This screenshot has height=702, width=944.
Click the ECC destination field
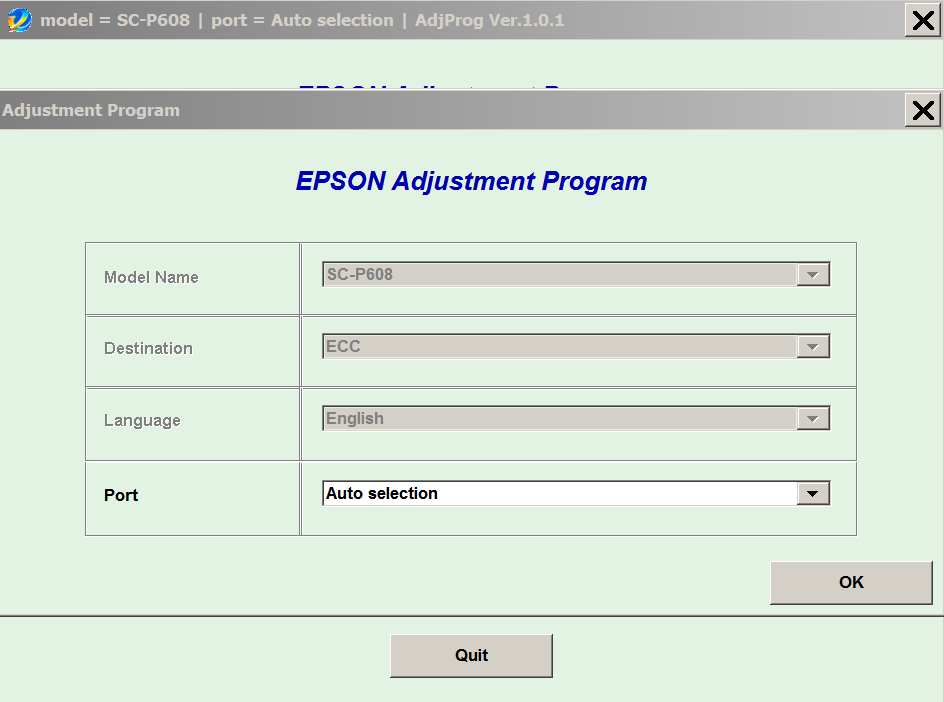[x=576, y=346]
